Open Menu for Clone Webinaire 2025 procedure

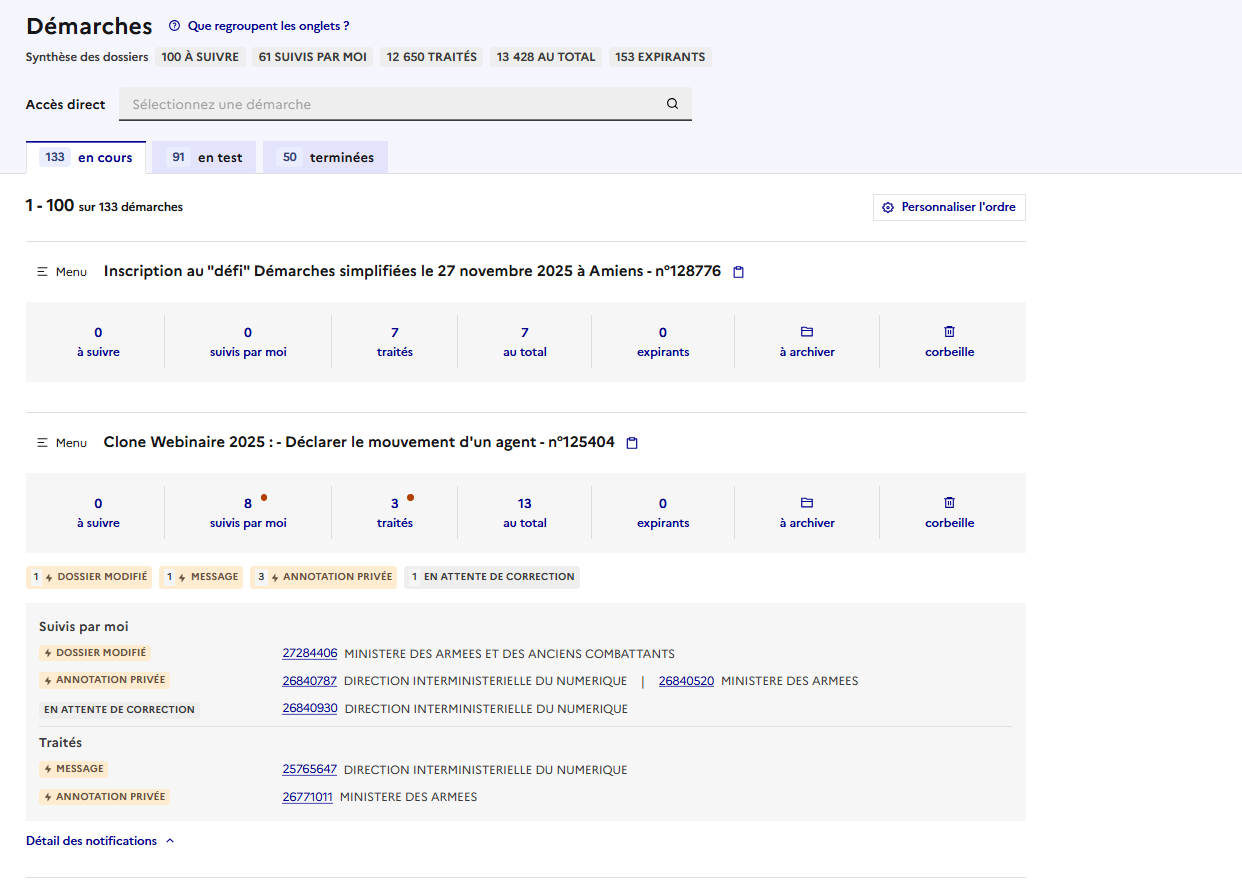click(62, 443)
